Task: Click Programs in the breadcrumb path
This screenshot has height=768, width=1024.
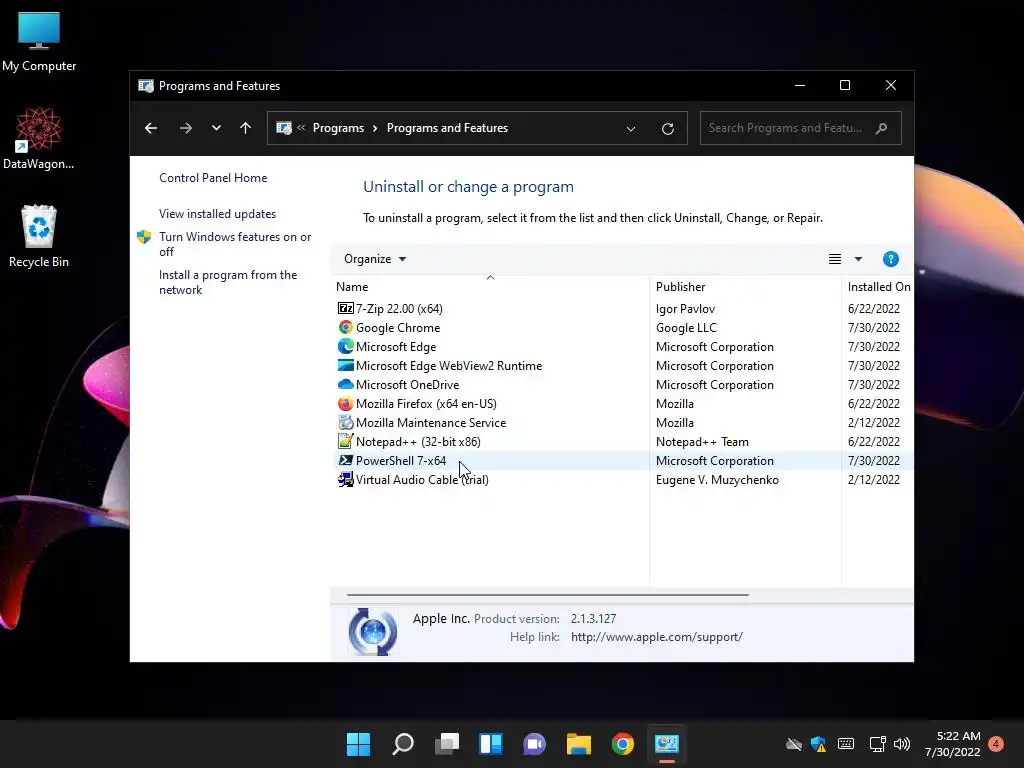Action: [338, 128]
